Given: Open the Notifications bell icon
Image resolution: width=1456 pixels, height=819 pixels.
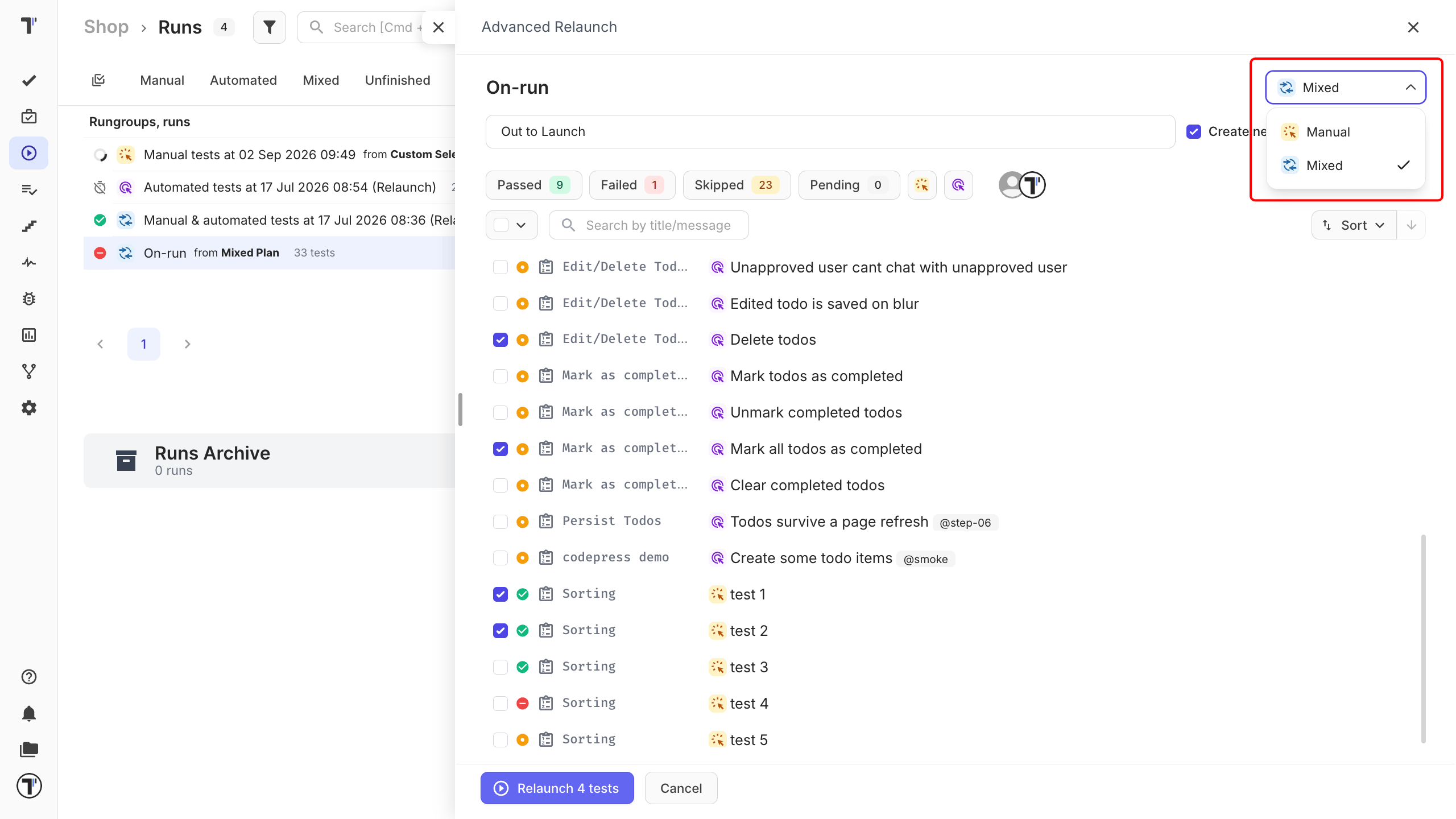Looking at the screenshot, I should (x=29, y=713).
